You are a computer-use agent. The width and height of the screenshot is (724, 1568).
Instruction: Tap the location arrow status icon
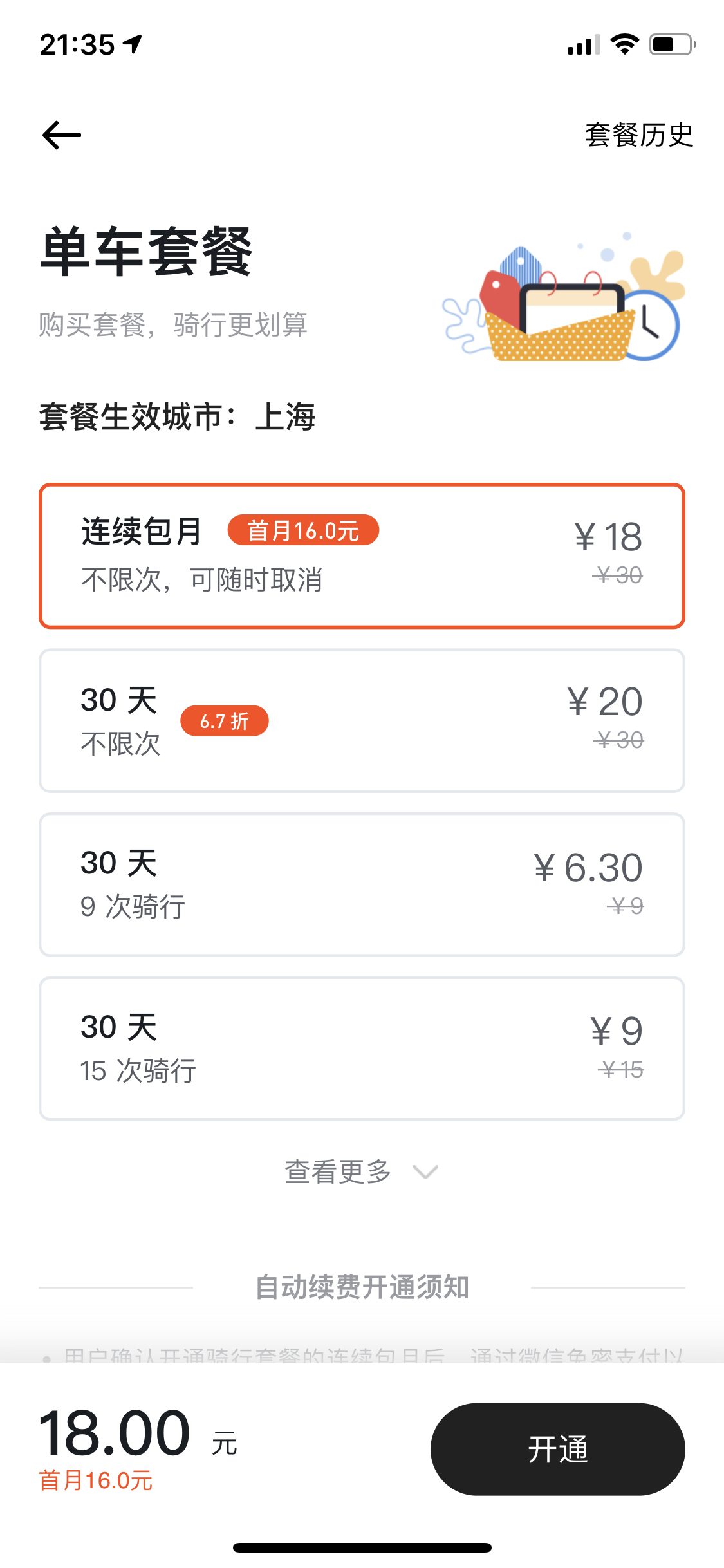[133, 44]
